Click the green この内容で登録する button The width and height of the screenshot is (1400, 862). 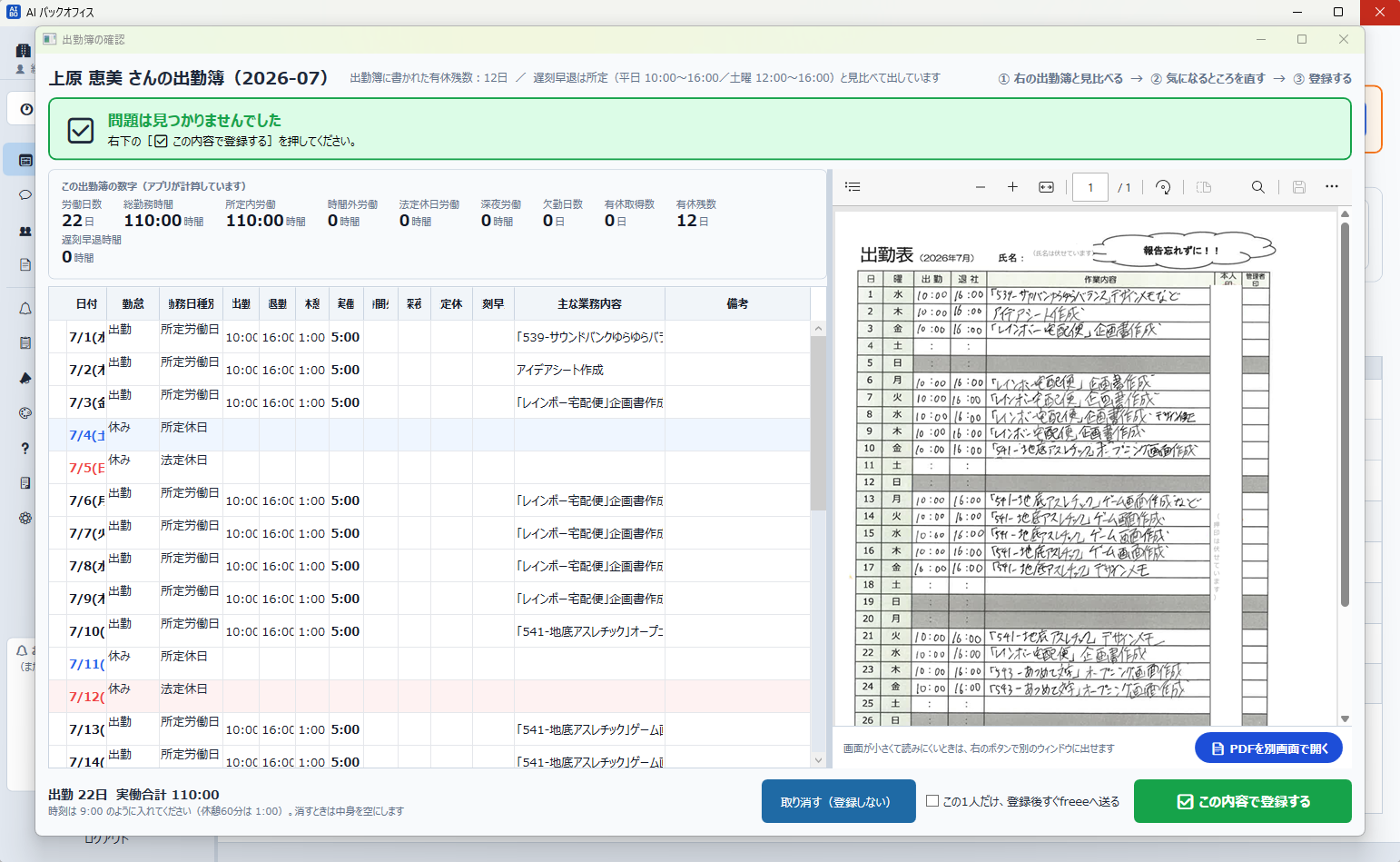pos(1243,801)
